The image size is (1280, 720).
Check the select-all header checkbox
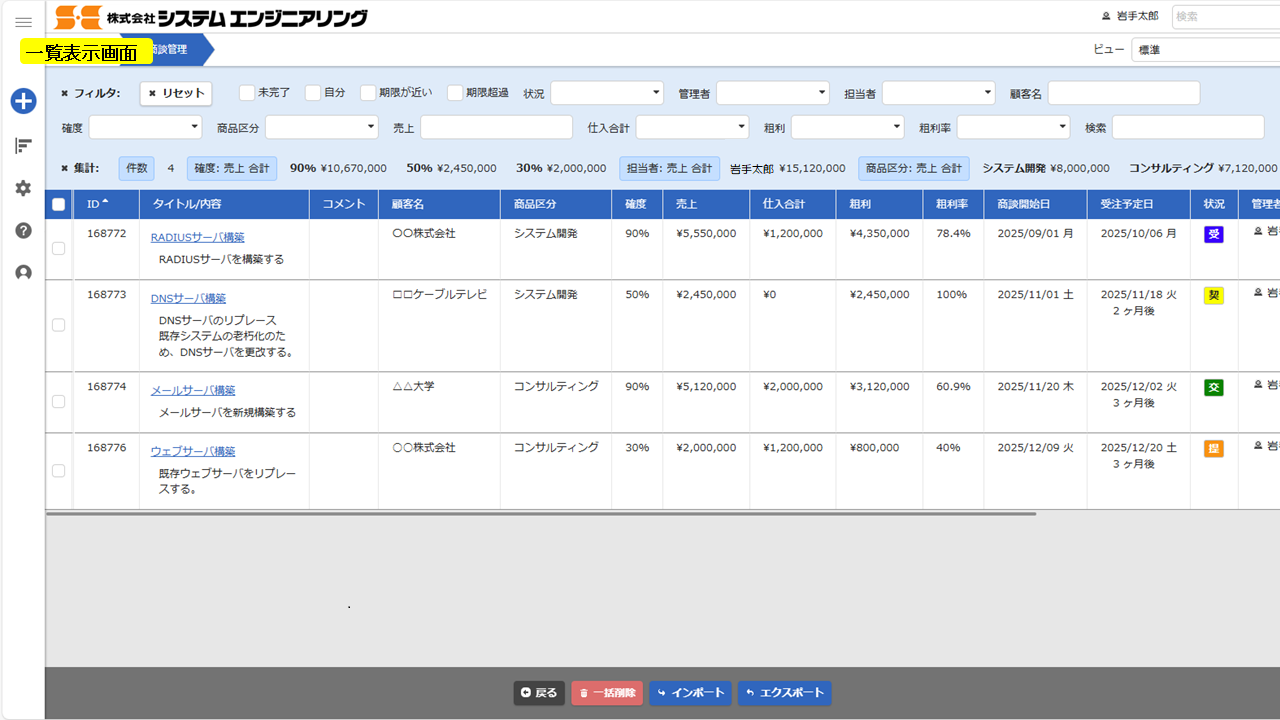tap(58, 204)
